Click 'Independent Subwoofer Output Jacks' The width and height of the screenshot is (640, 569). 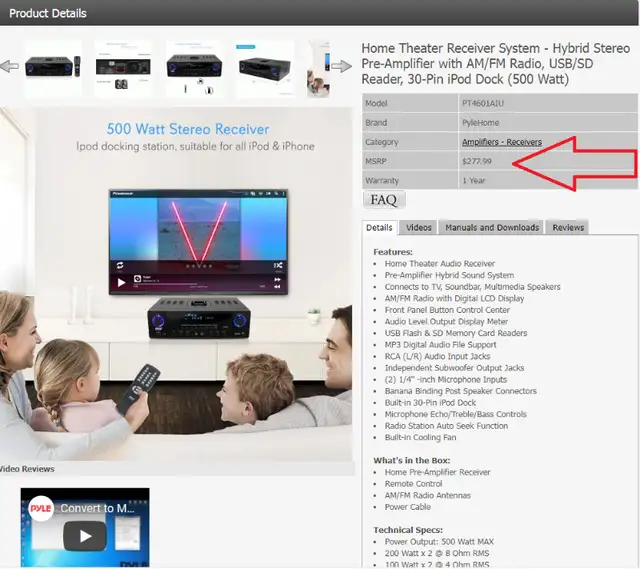pyautogui.click(x=454, y=368)
